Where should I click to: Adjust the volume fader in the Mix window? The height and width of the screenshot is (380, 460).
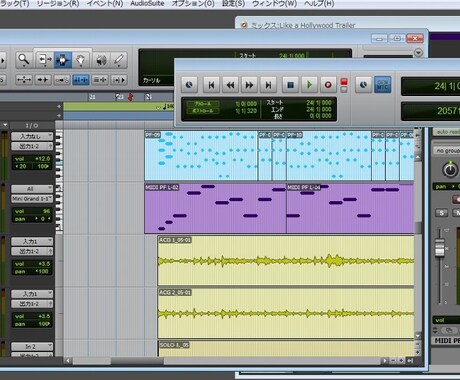440,248
